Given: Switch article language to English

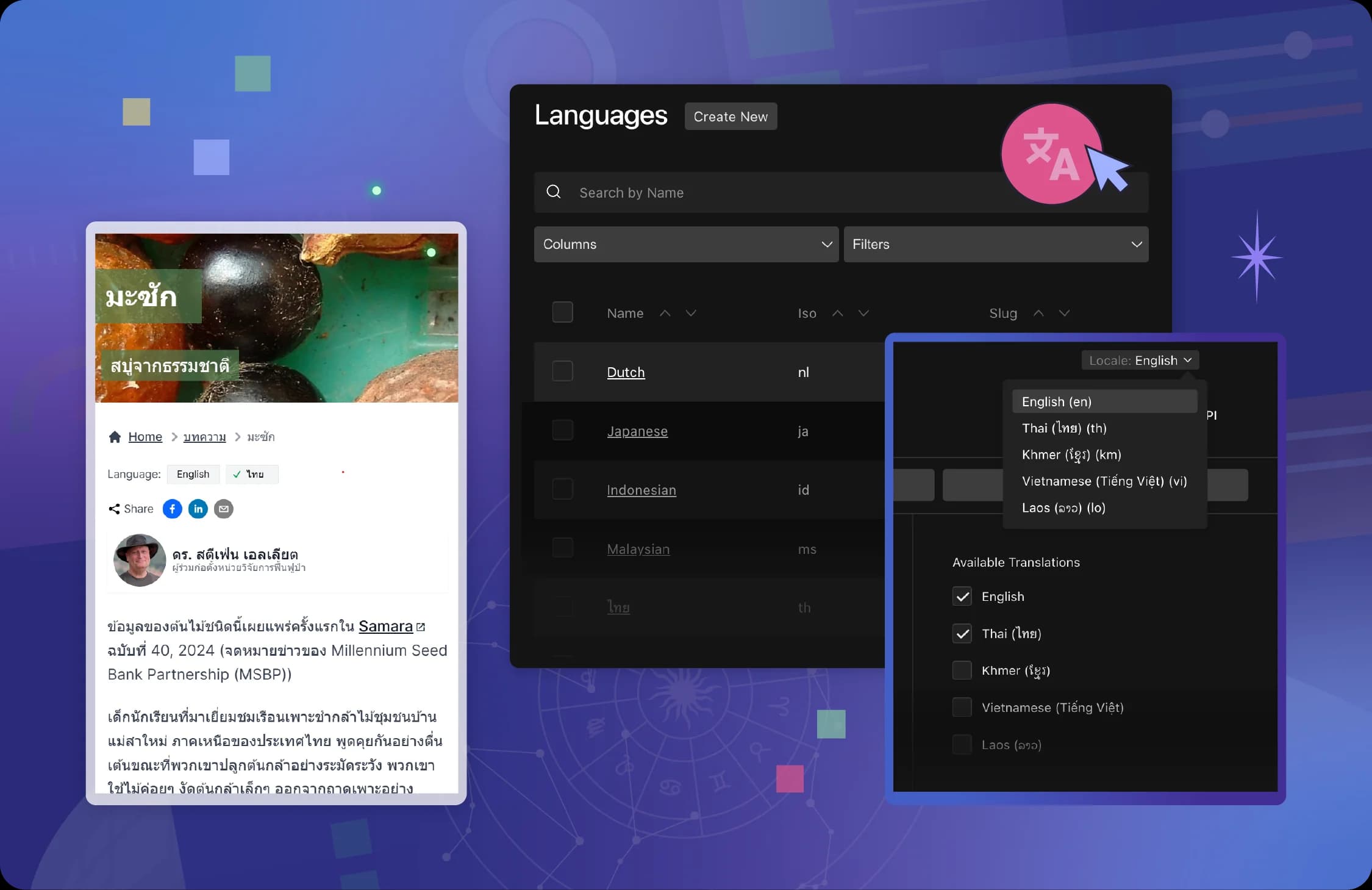Looking at the screenshot, I should point(193,474).
